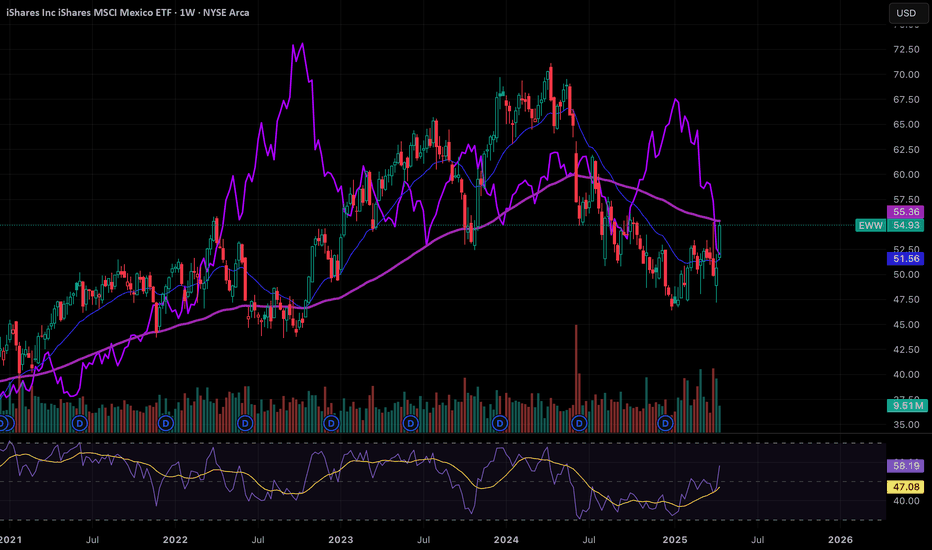Click the 60.00 price axis label

906,174
